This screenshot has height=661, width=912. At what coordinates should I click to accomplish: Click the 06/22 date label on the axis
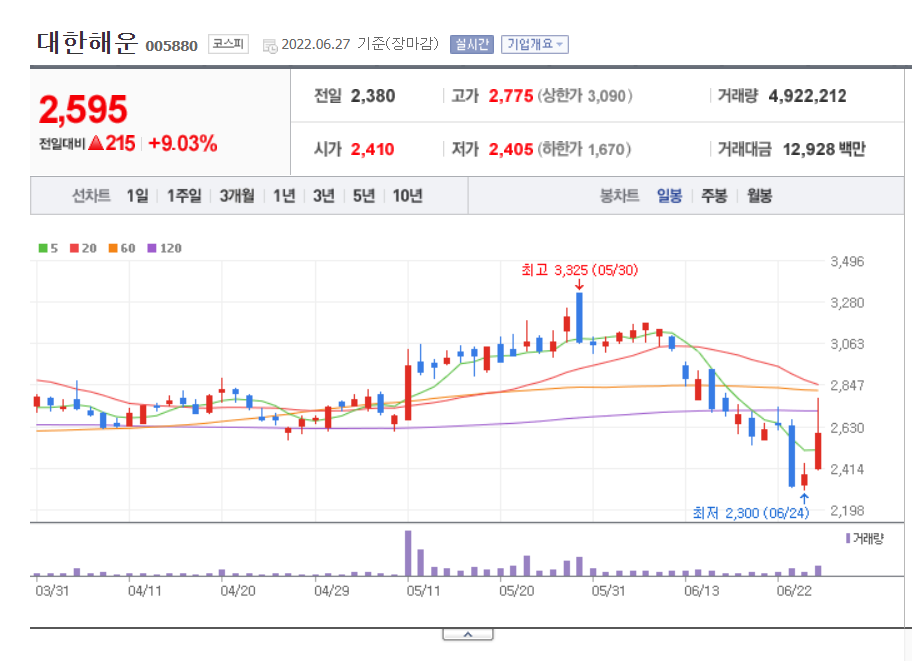coord(794,591)
